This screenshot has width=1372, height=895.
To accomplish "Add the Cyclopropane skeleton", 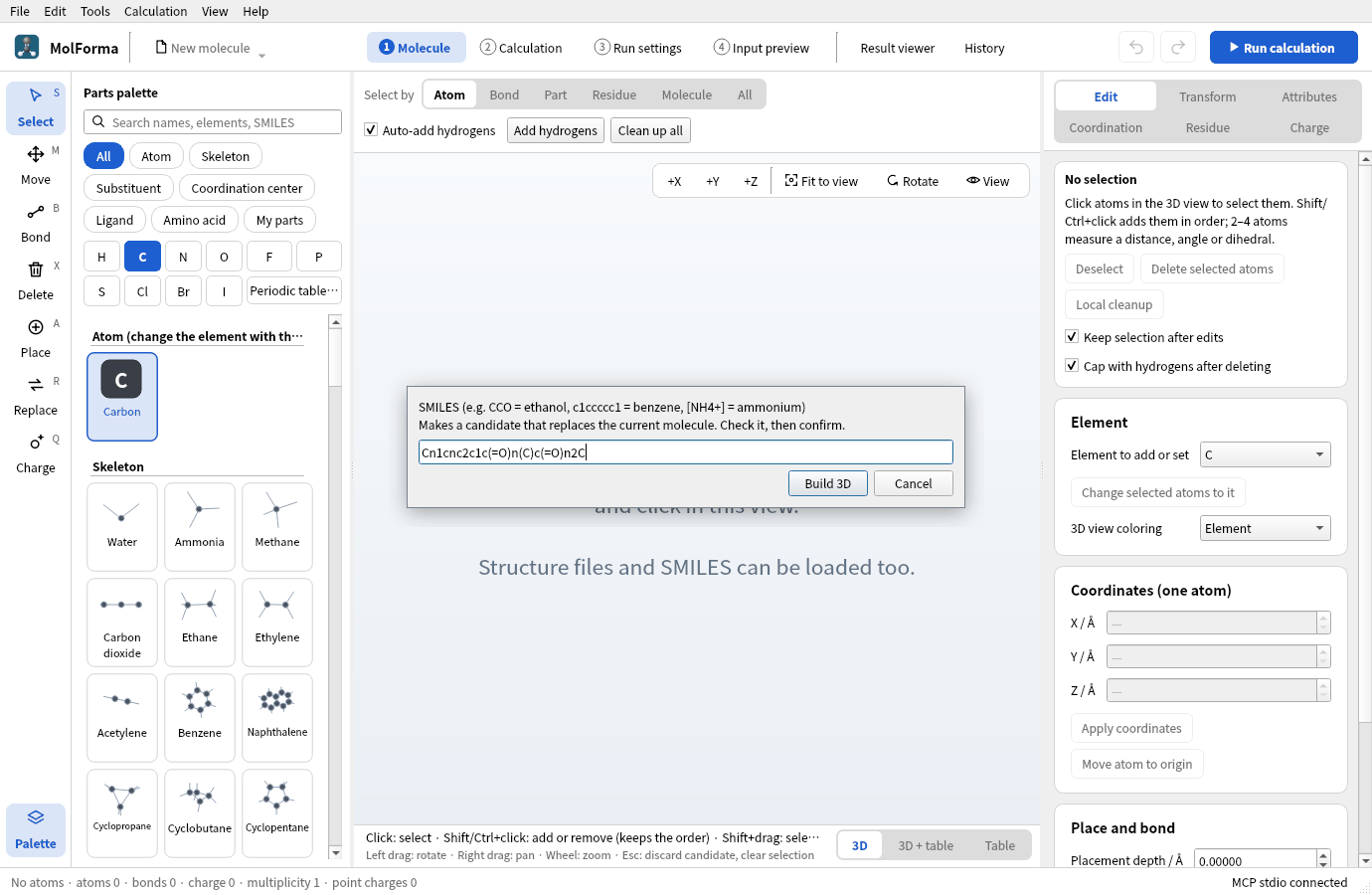I will pyautogui.click(x=122, y=812).
